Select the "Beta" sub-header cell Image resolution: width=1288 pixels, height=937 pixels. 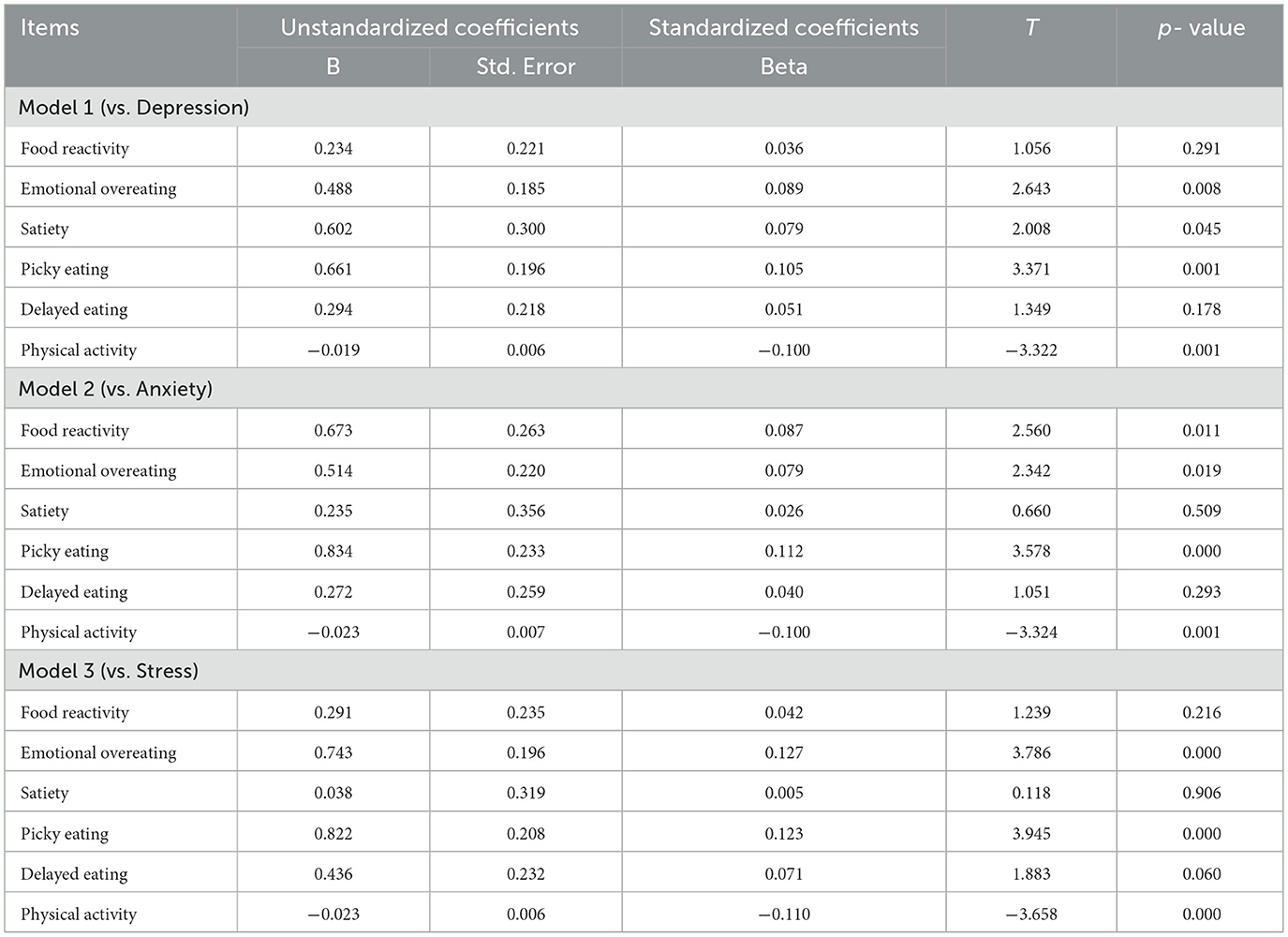783,67
